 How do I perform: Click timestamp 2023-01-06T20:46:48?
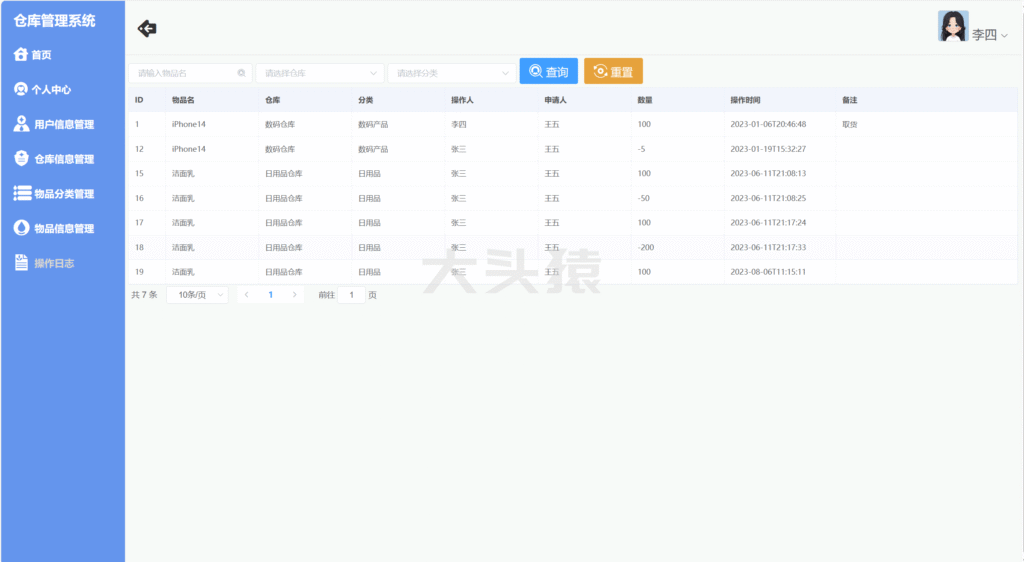point(768,124)
